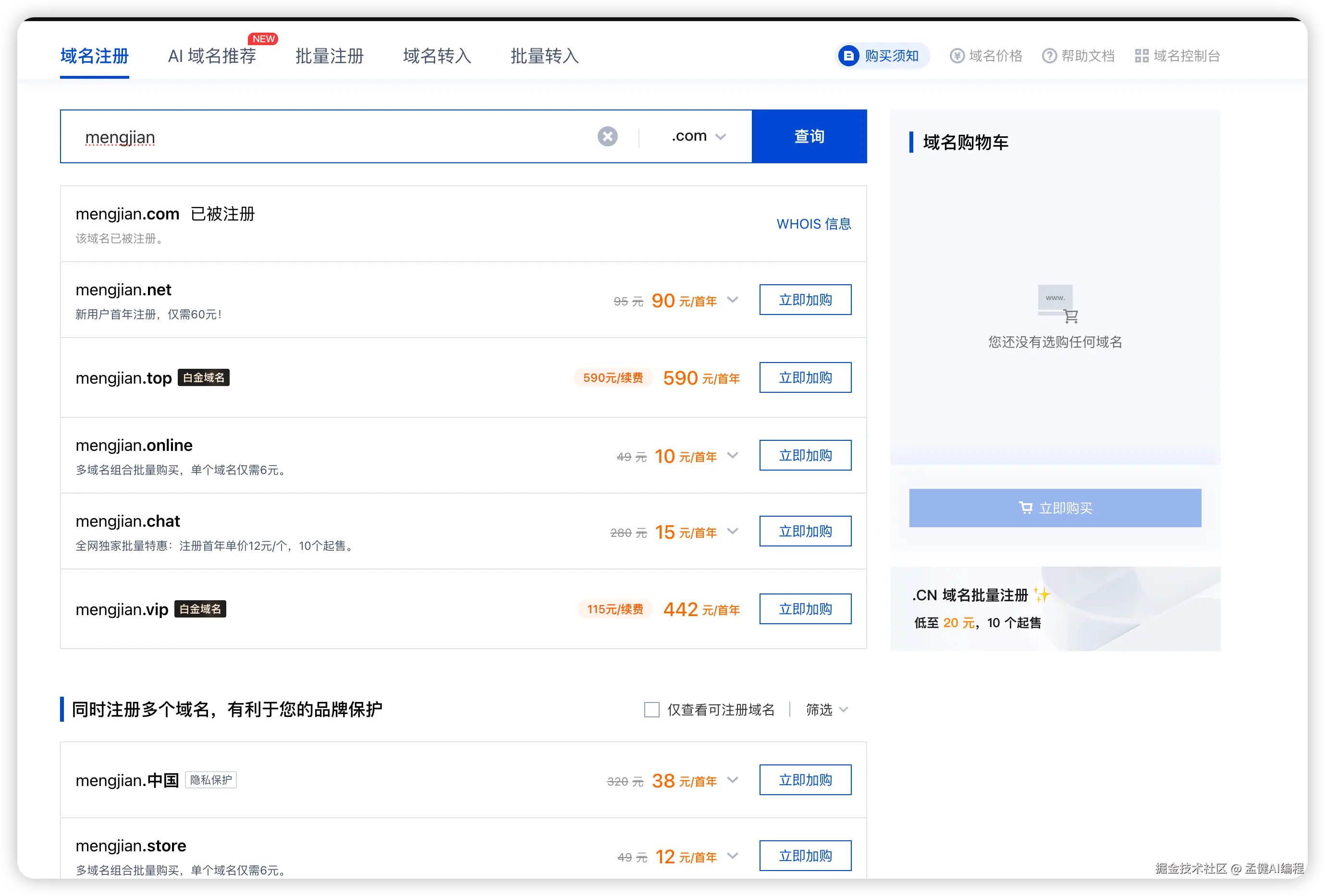Open the 筛选 filter dropdown
Viewport: 1325px width, 896px height.
[x=827, y=710]
